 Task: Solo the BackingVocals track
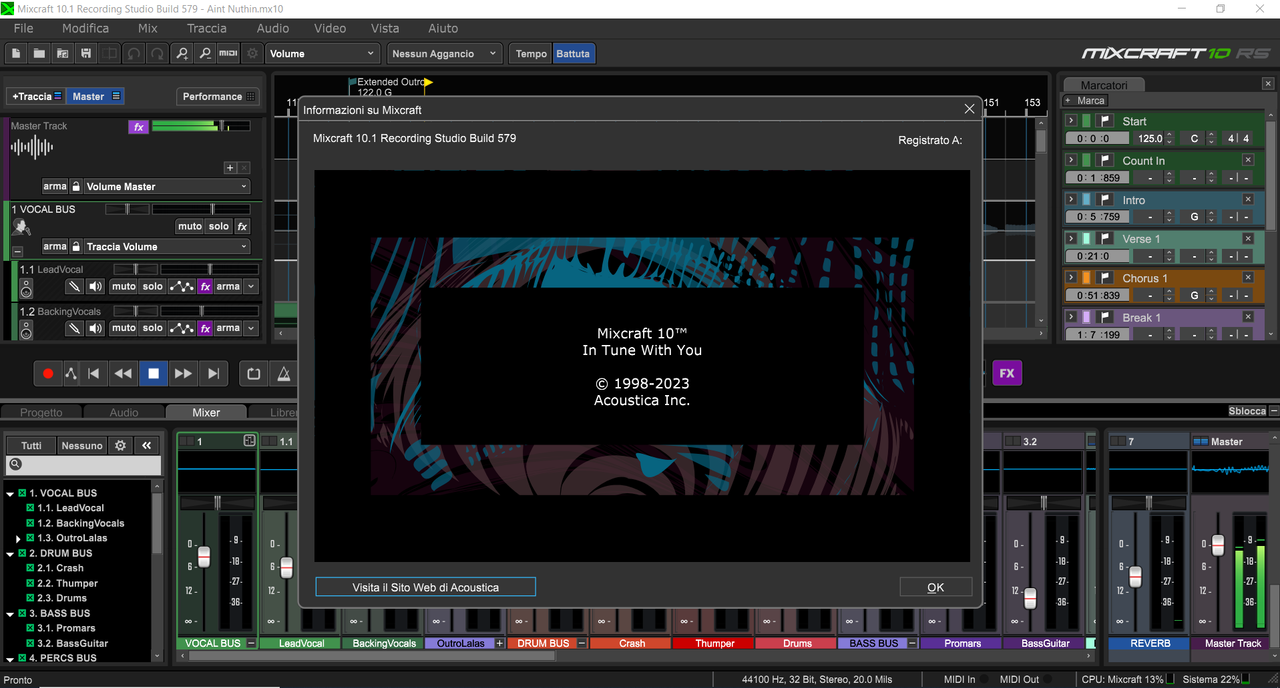click(x=152, y=328)
